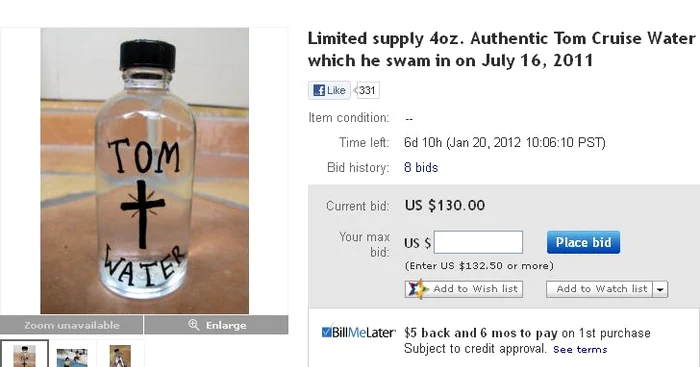The height and width of the screenshot is (367, 700).
Task: Click Enlarge below the product photo
Action: pyautogui.click(x=216, y=325)
